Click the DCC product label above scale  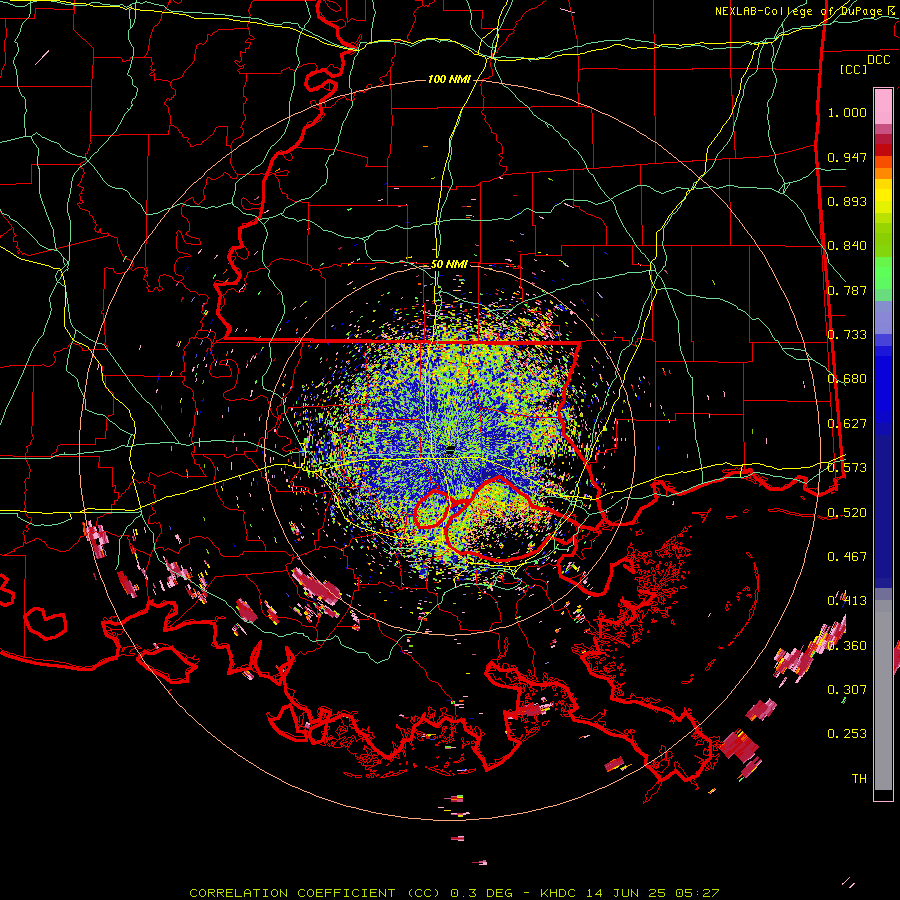(878, 60)
